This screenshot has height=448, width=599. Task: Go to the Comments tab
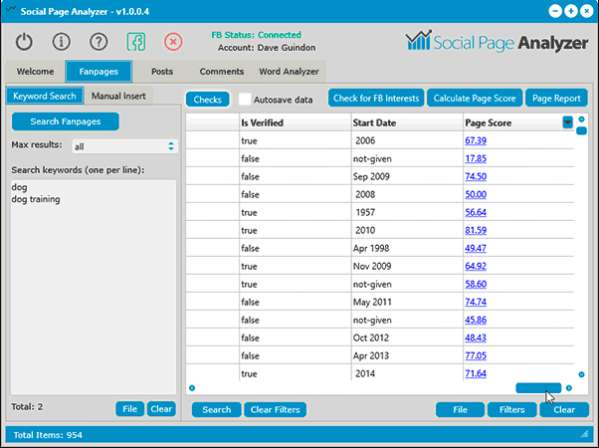pos(222,71)
